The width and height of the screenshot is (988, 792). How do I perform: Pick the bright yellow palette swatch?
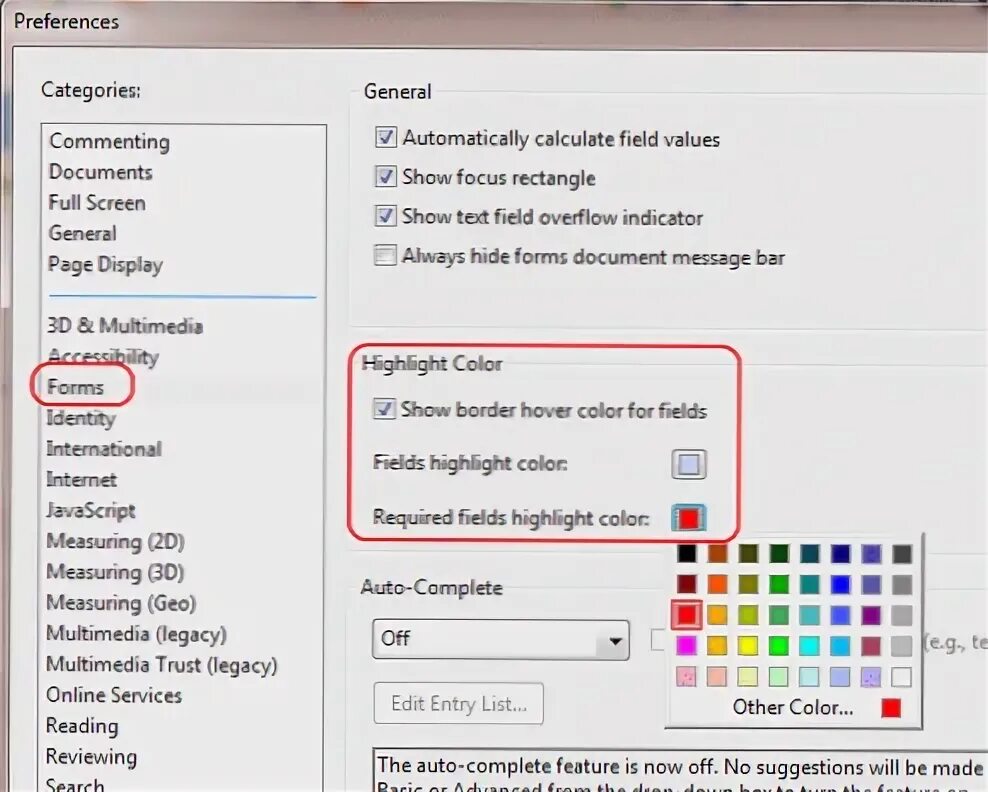pyautogui.click(x=748, y=645)
